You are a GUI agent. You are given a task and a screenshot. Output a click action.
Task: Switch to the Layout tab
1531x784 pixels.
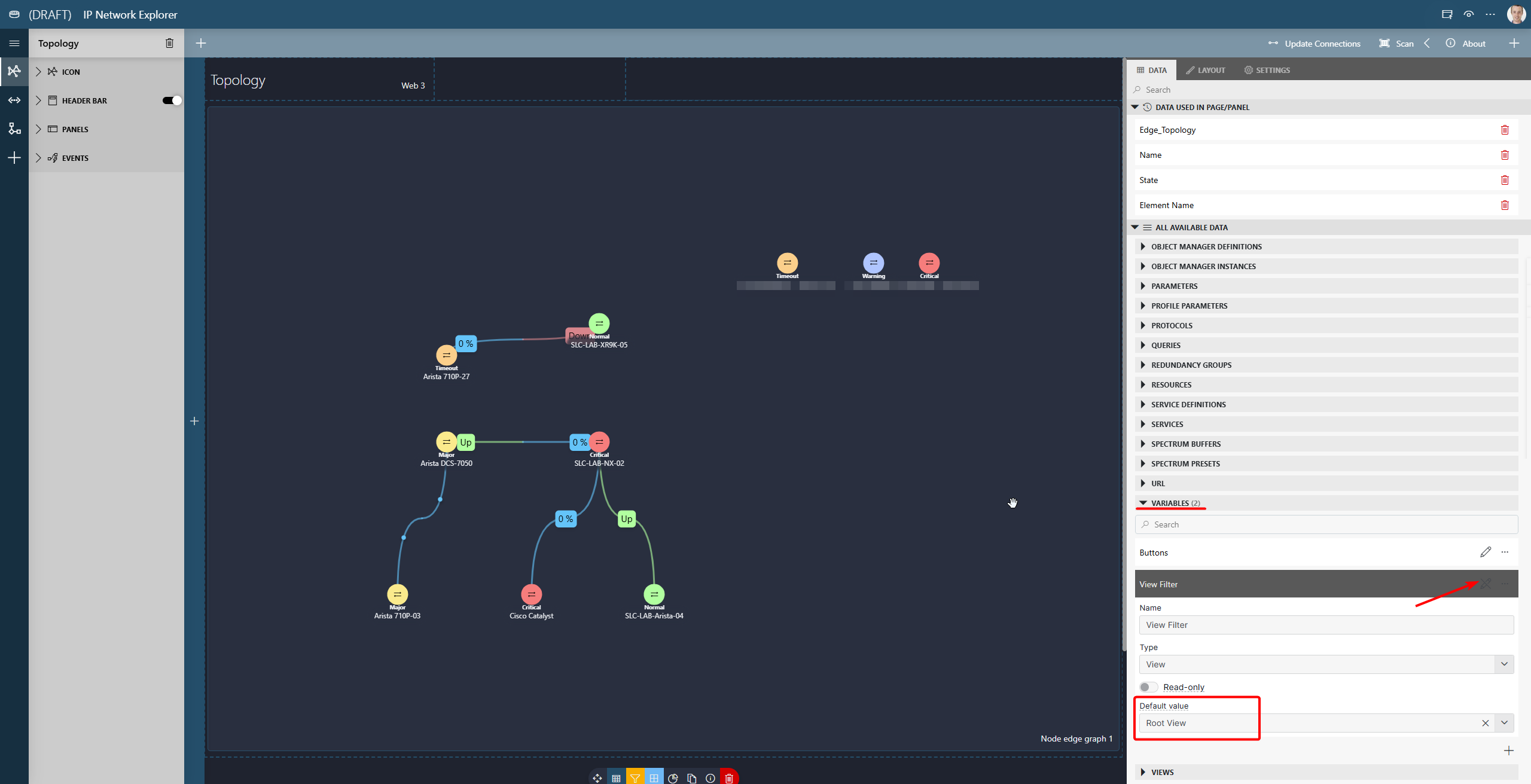pos(1206,70)
